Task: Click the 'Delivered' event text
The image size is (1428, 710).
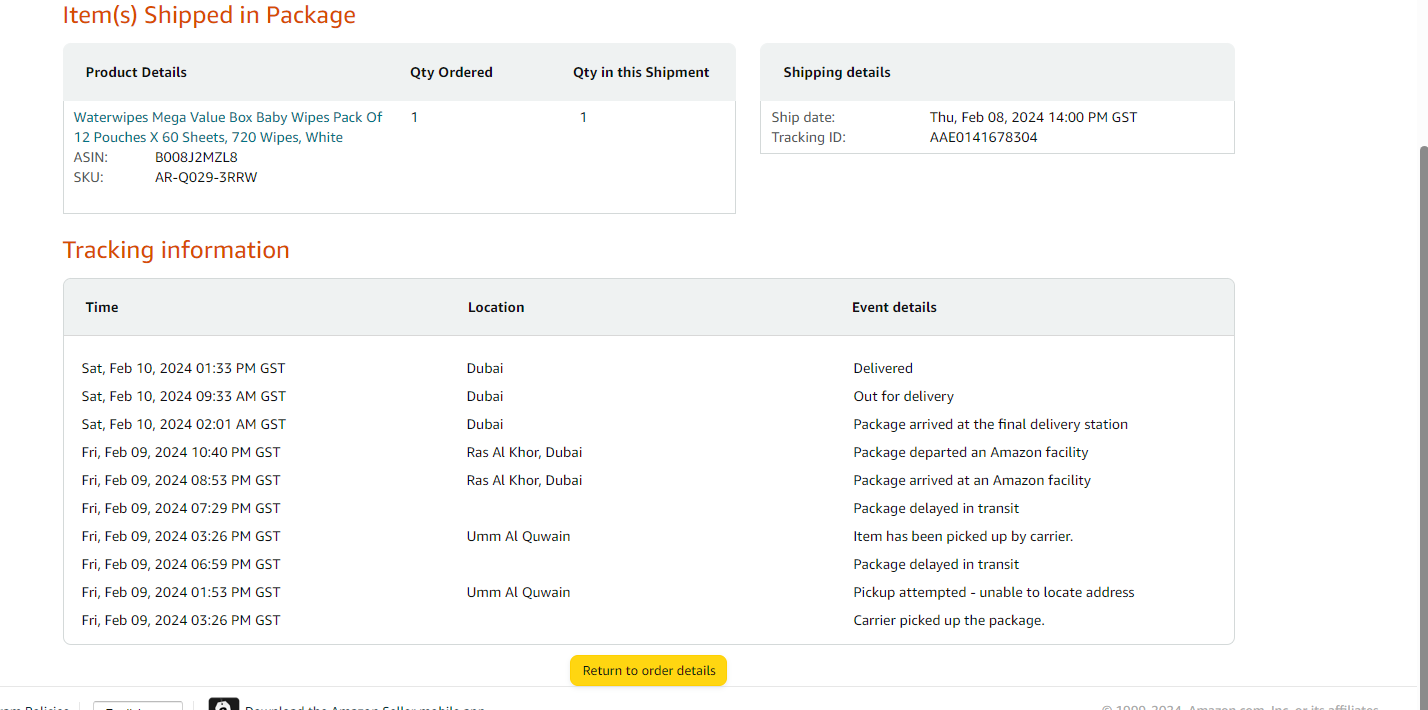Action: pos(883,368)
